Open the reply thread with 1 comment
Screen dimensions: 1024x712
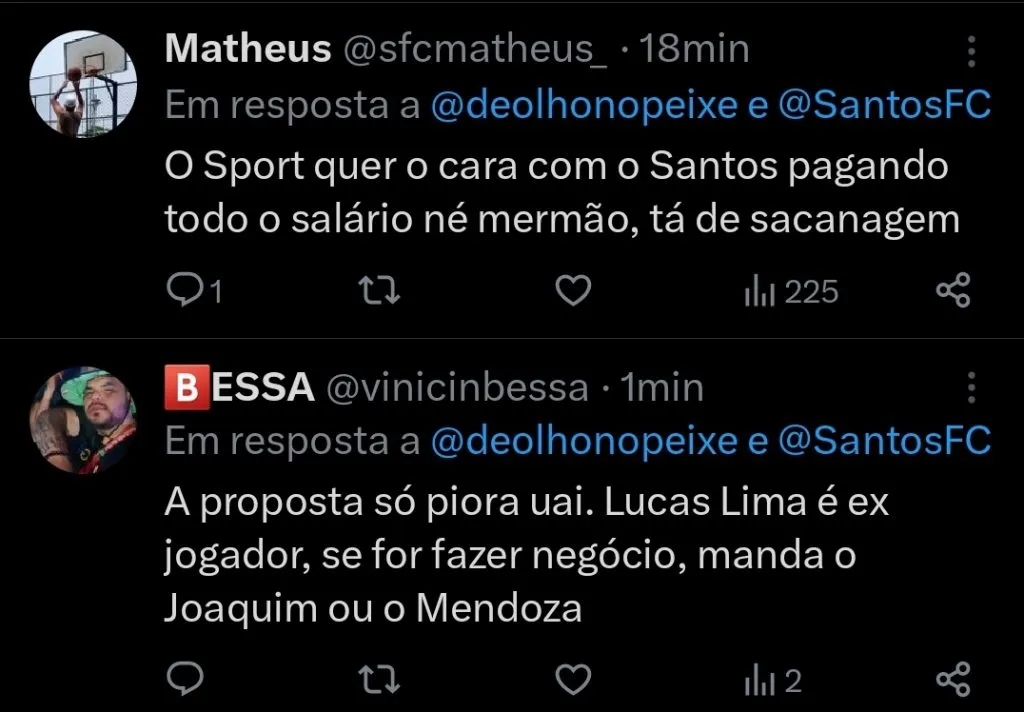(190, 290)
